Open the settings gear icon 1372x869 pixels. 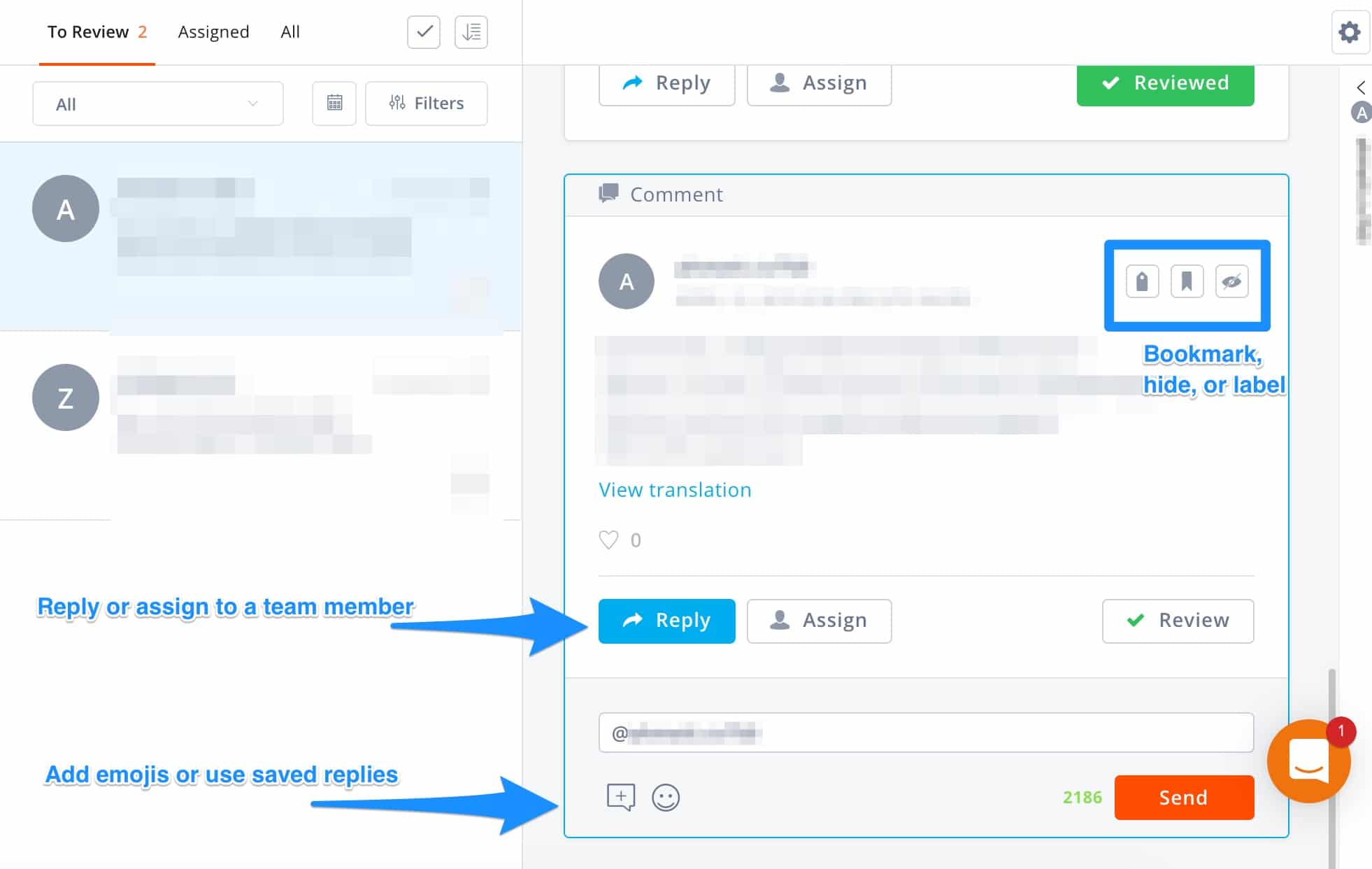(1349, 32)
